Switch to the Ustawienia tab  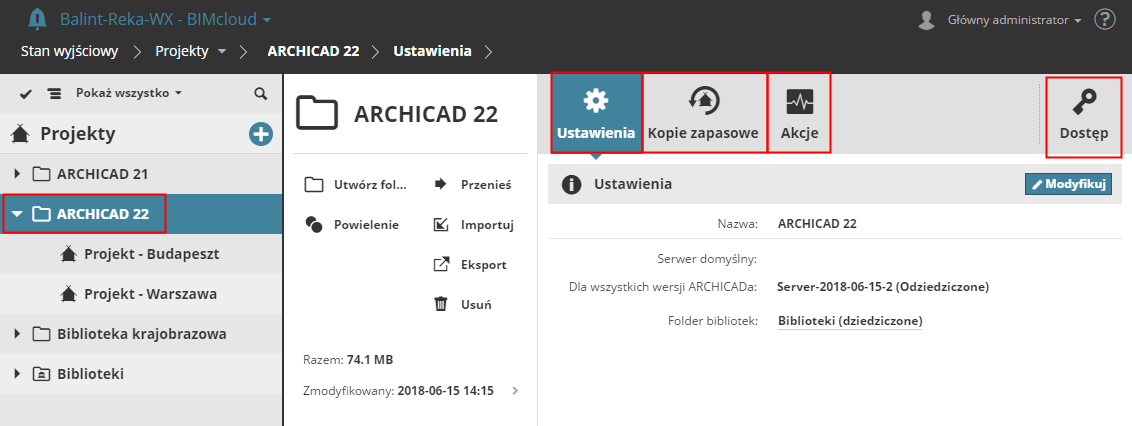[x=596, y=113]
